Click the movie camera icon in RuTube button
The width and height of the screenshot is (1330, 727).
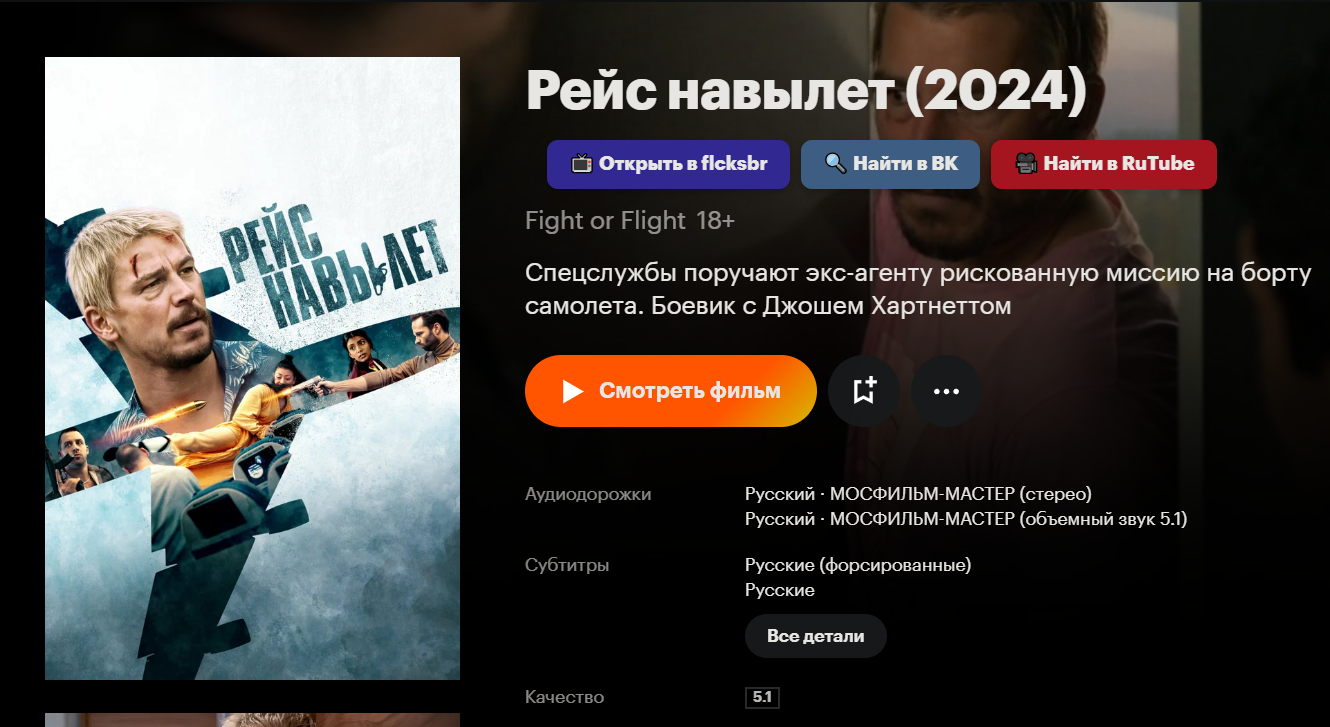click(x=1025, y=163)
